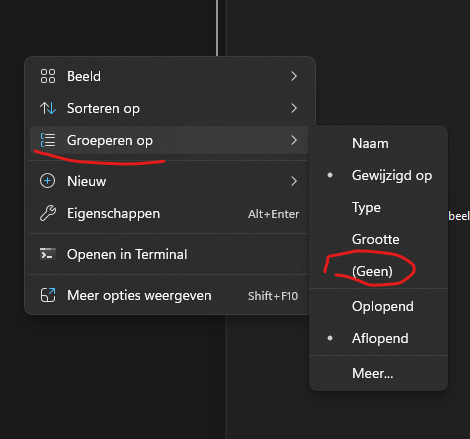Click the Eigenschappen wrench icon
The image size is (470, 439).
pos(48,213)
